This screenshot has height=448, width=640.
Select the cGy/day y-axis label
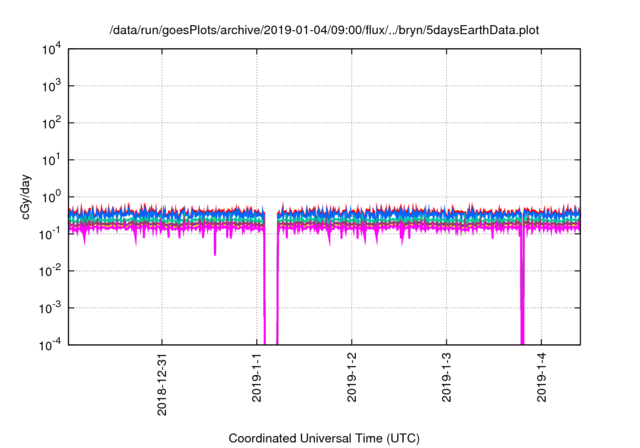click(25, 197)
